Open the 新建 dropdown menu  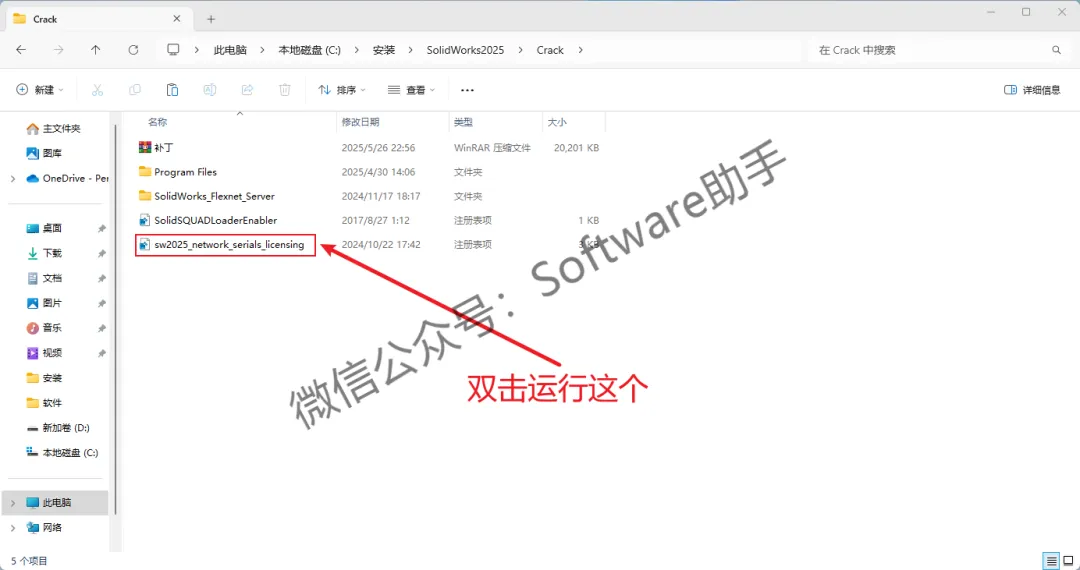pyautogui.click(x=40, y=90)
